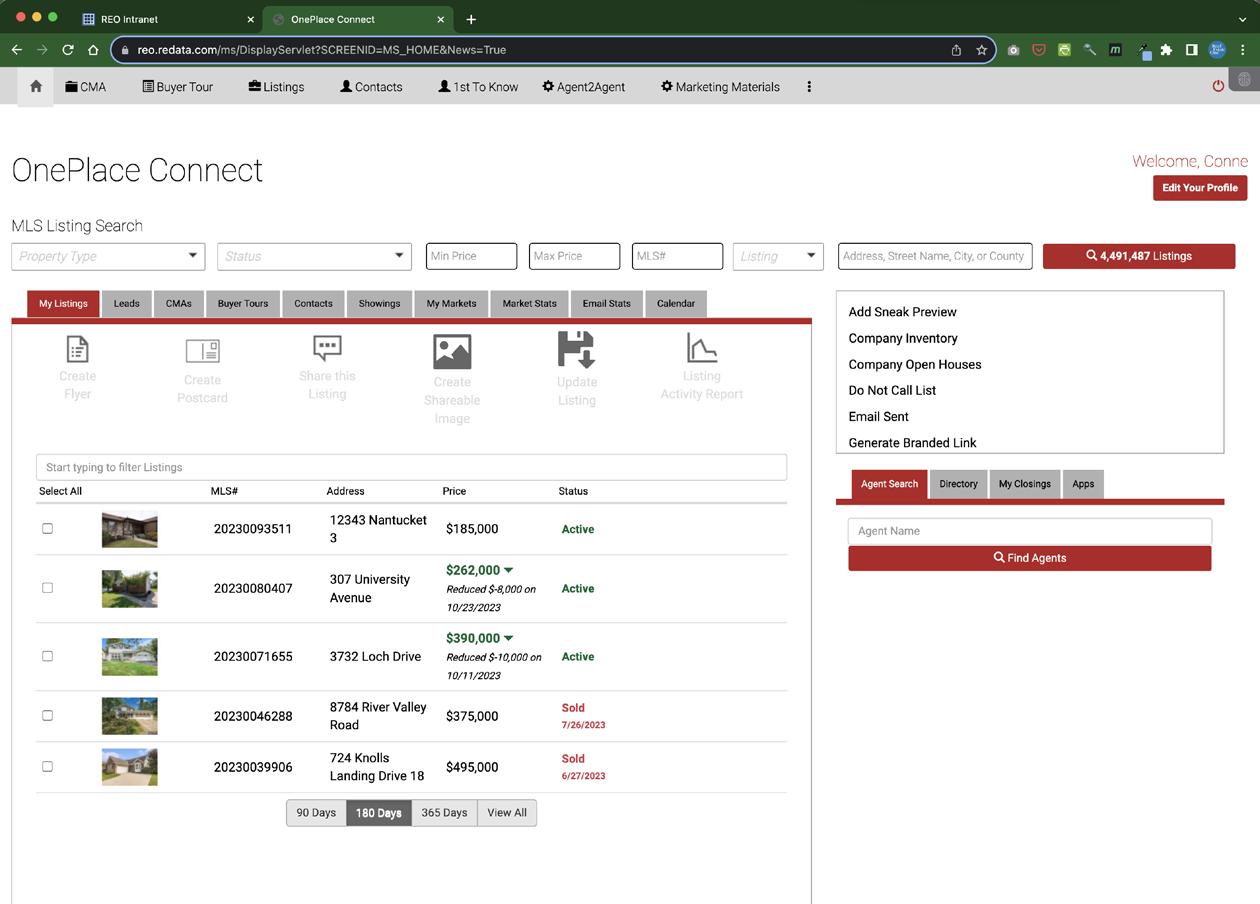Open the Marketing Materials menu
1260x904 pixels.
click(x=720, y=87)
